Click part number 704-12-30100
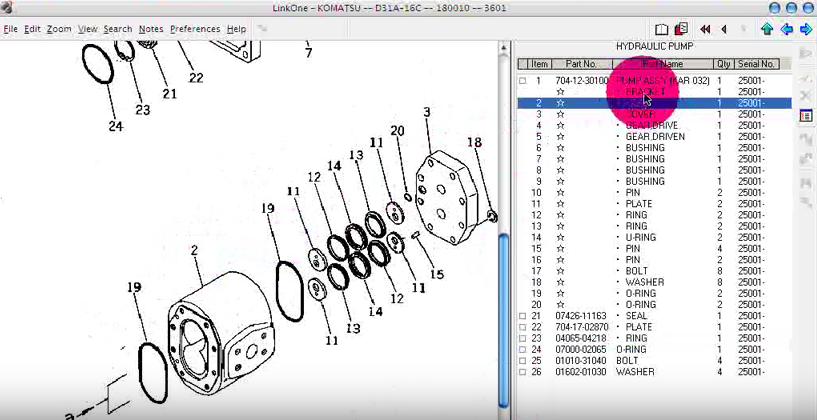The height and width of the screenshot is (420, 817). click(x=581, y=81)
